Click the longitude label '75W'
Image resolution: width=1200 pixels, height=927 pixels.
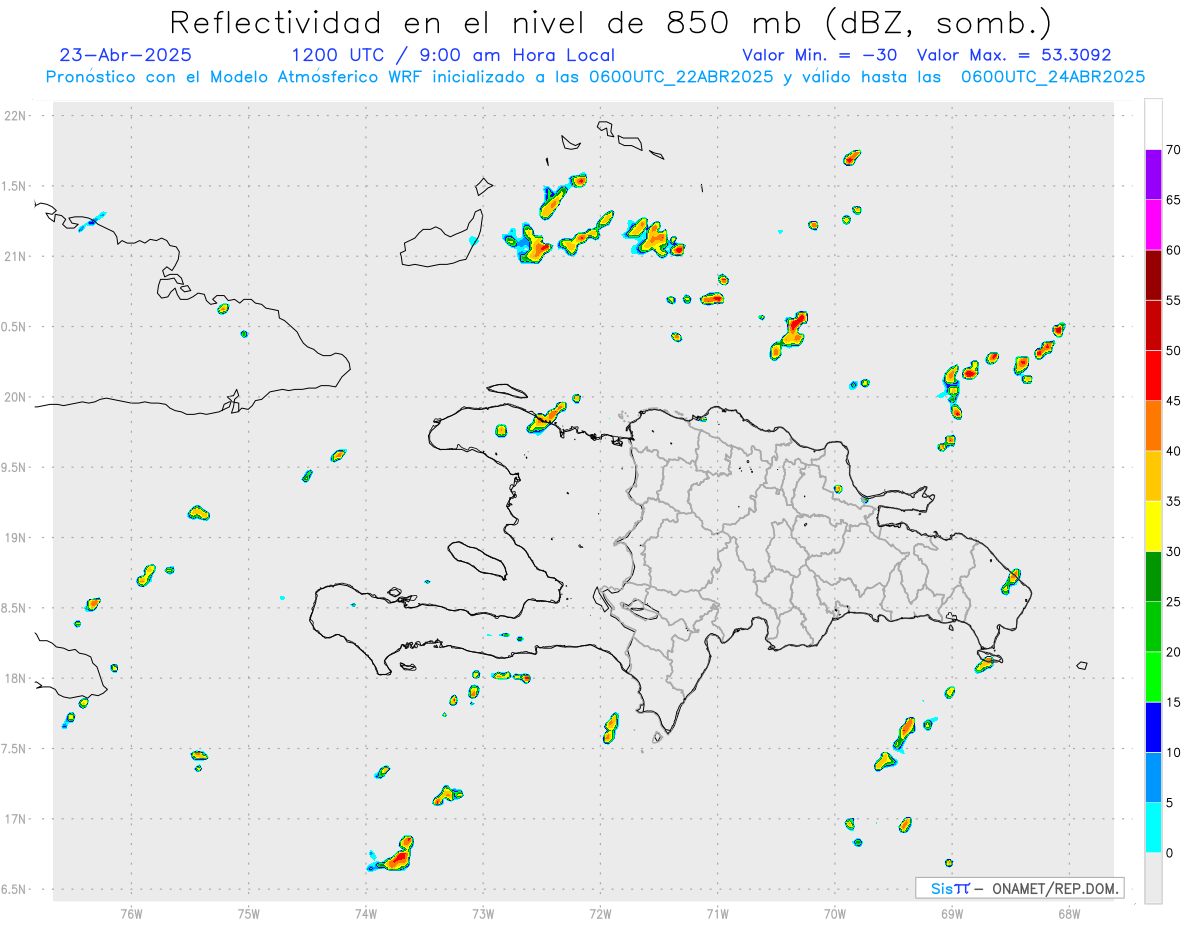pos(248,912)
